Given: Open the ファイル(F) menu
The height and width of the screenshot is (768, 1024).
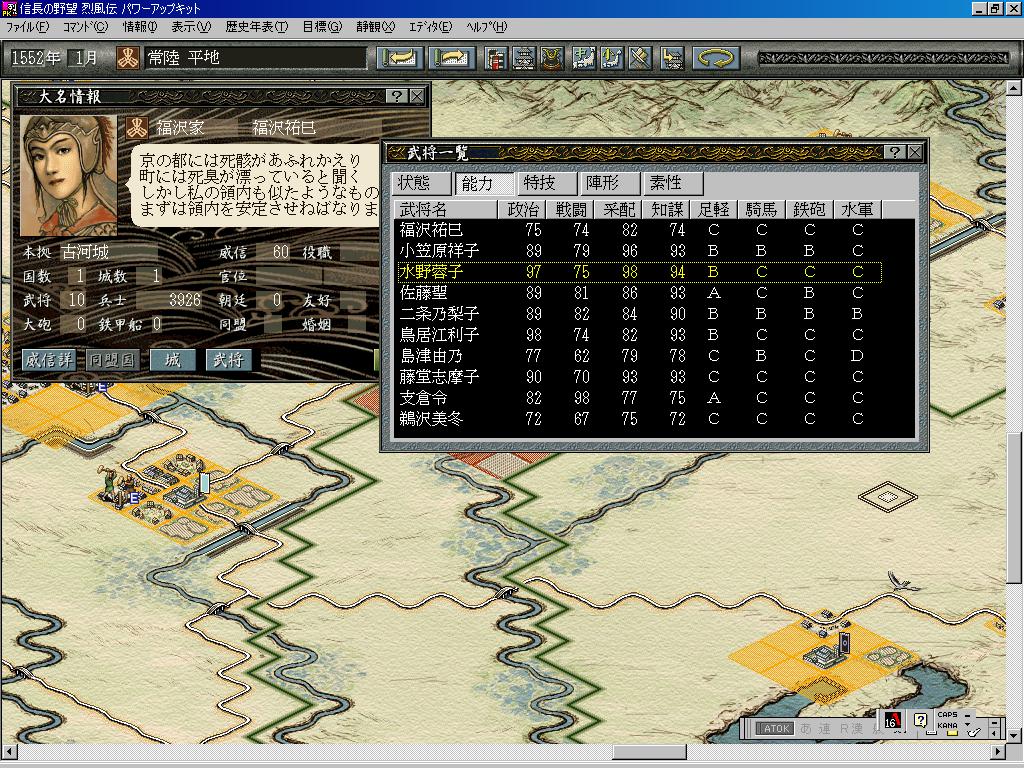Looking at the screenshot, I should (27, 27).
